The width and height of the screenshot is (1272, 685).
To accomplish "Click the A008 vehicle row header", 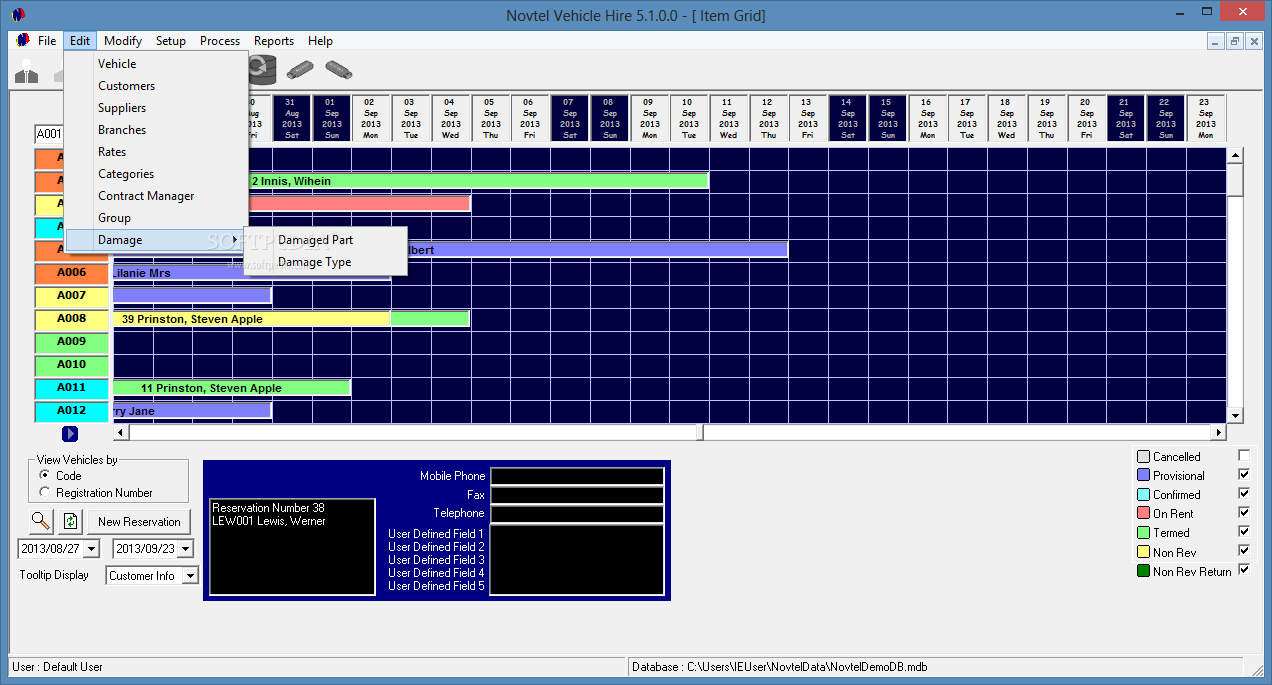I will tap(71, 319).
